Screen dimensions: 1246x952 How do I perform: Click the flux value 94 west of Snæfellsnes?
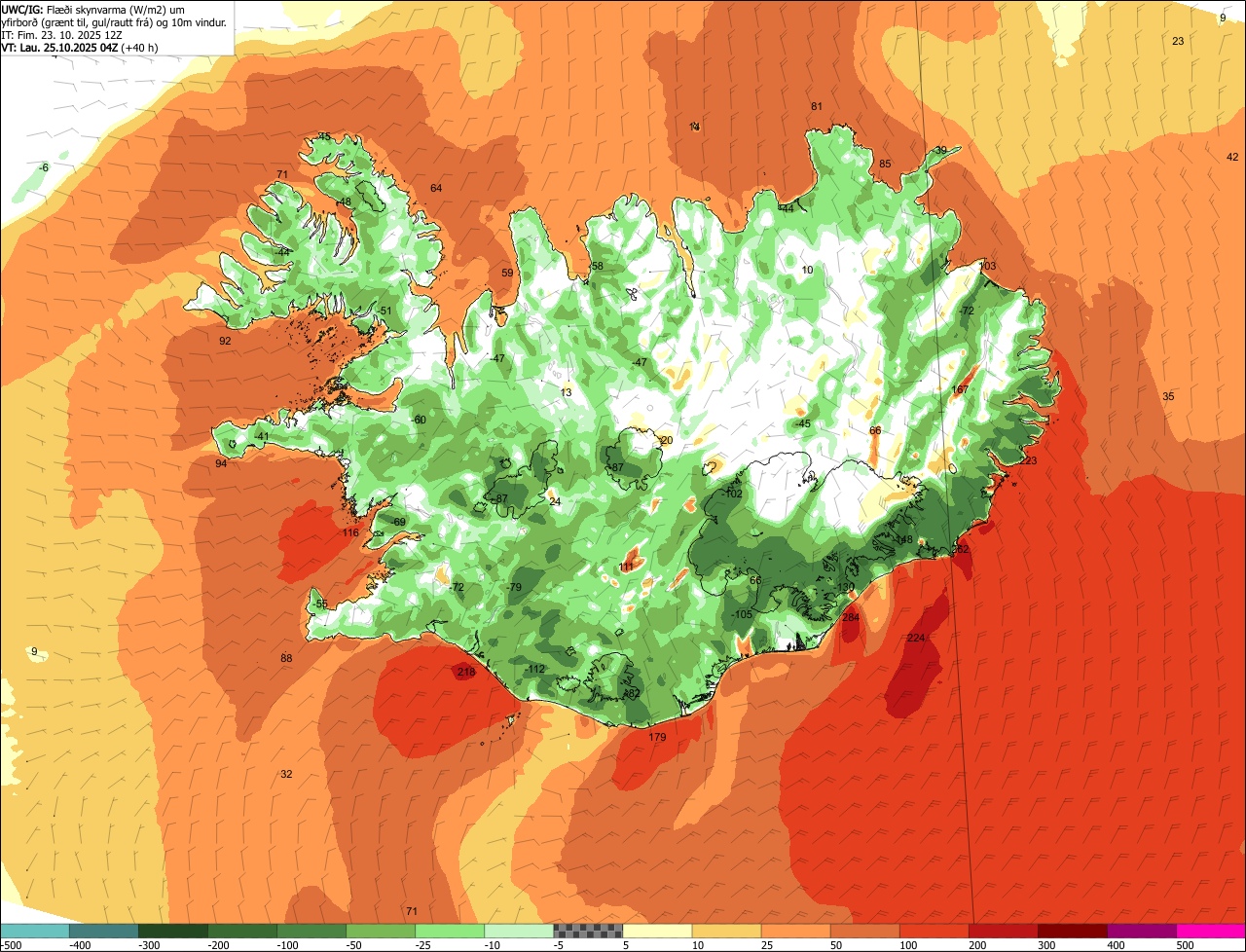221,463
